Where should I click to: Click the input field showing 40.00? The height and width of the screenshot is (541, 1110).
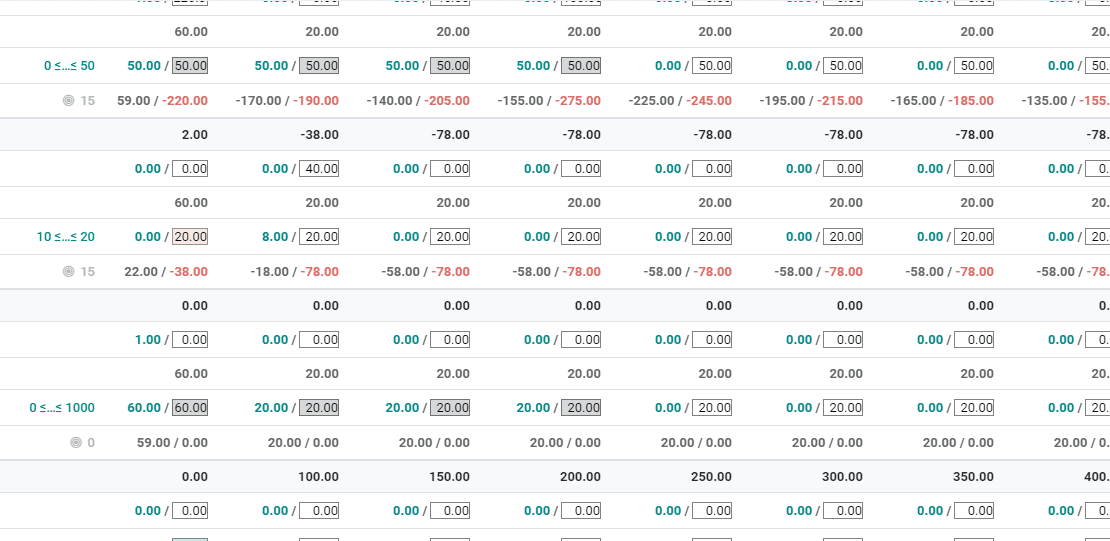click(x=320, y=169)
